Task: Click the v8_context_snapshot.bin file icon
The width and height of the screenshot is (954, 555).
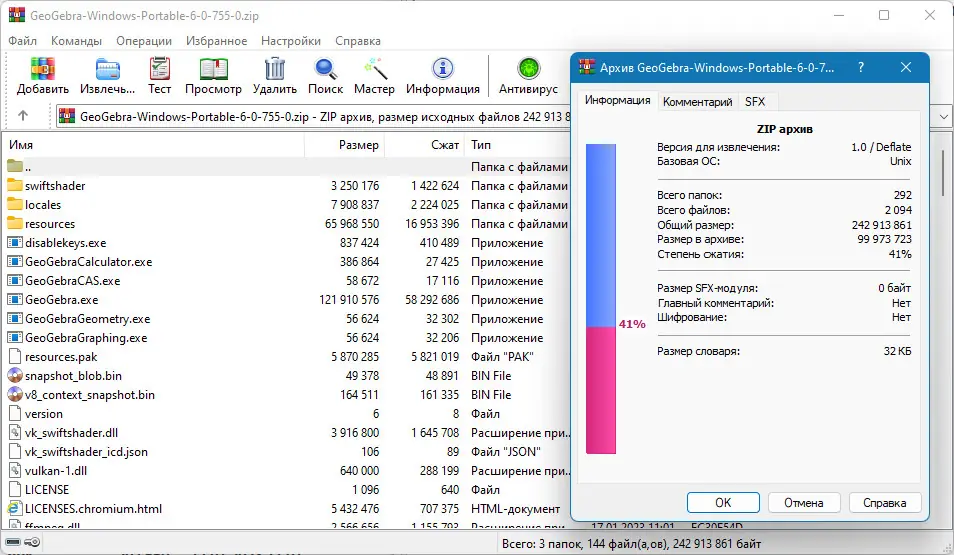Action: click(x=15, y=394)
